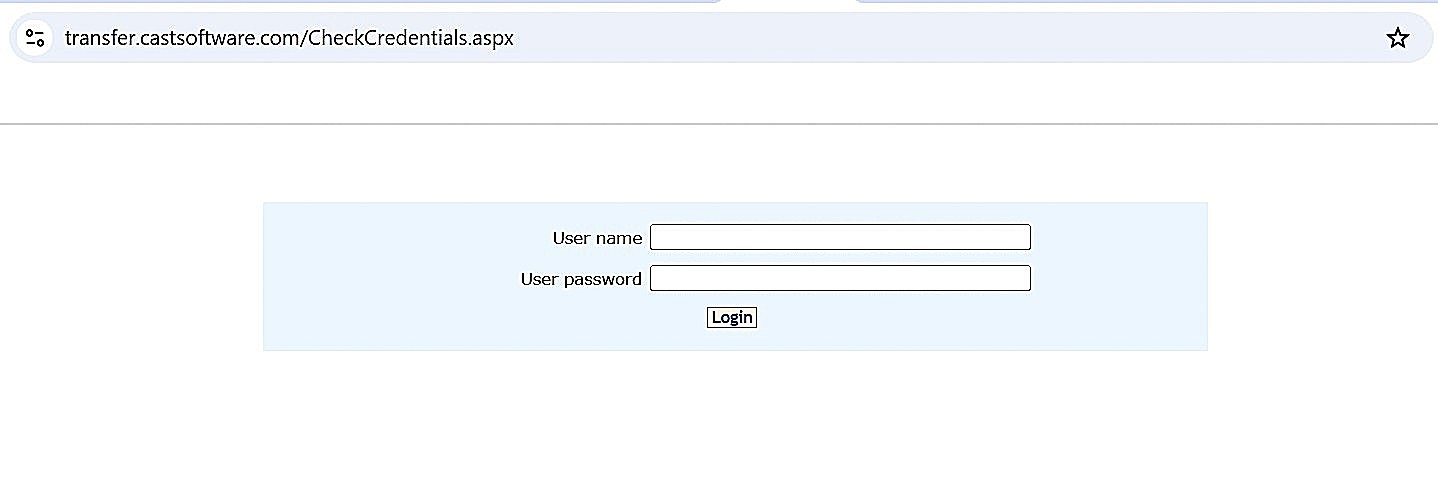
Task: Click the "transfer.castsoftware.com" domain in the URL
Action: coord(181,38)
